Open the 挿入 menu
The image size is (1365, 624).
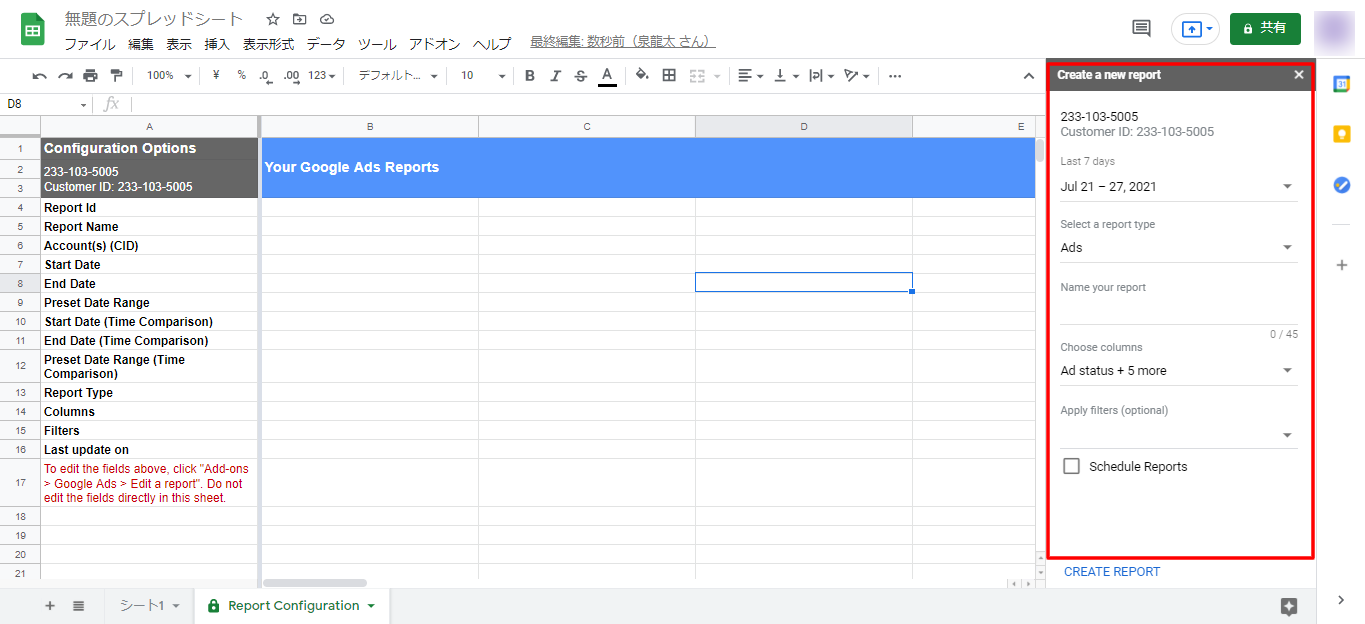pyautogui.click(x=217, y=44)
